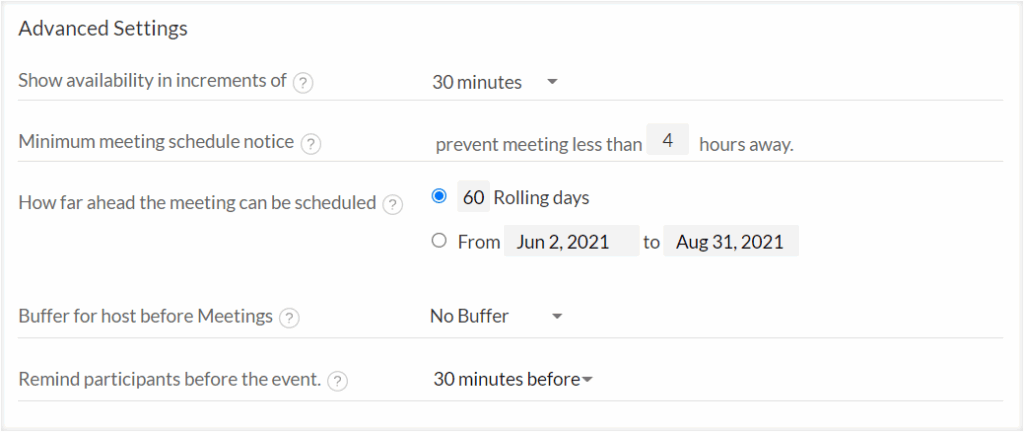Click the Rolling days label
1024x432 pixels.
point(541,198)
